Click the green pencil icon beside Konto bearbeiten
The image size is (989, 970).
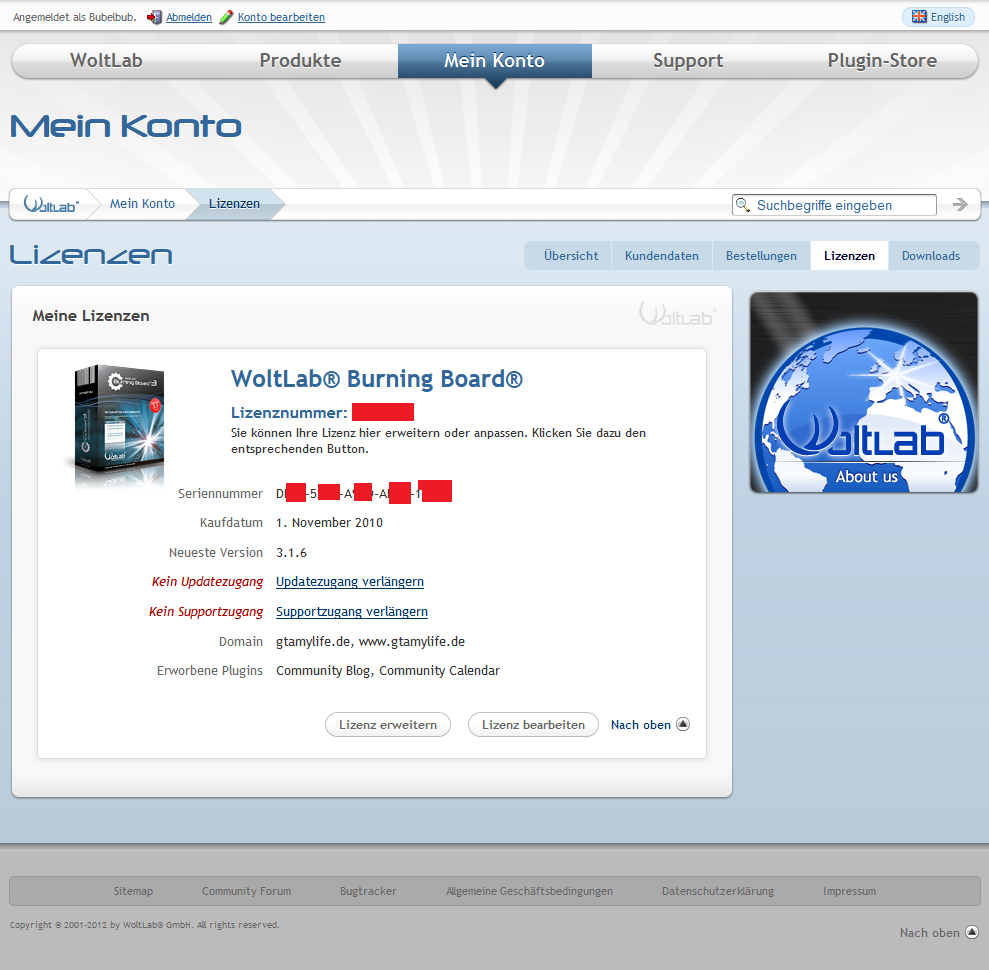pyautogui.click(x=226, y=18)
